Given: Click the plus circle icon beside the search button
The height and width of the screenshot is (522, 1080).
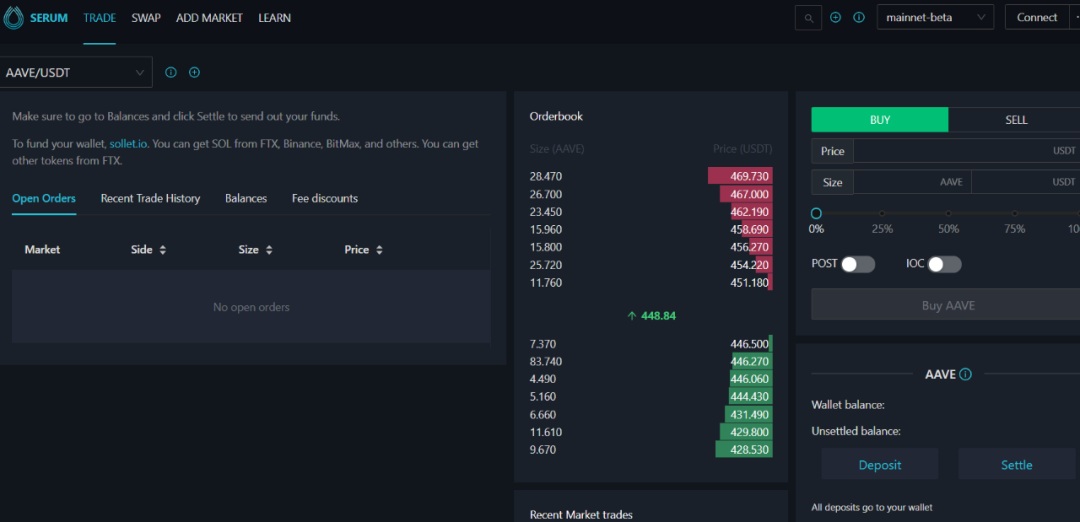Looking at the screenshot, I should 836,18.
